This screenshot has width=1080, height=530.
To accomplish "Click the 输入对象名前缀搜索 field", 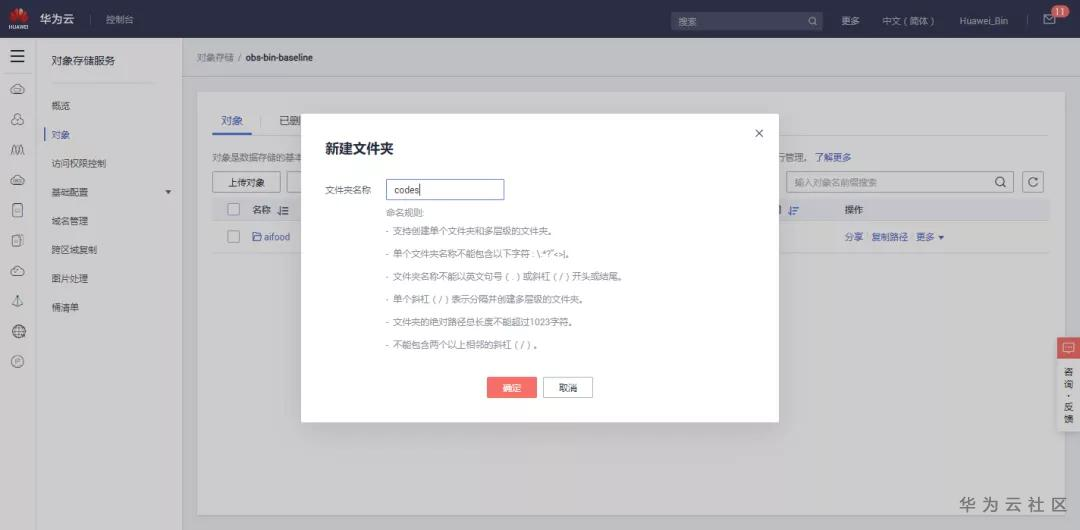I will tap(900, 182).
